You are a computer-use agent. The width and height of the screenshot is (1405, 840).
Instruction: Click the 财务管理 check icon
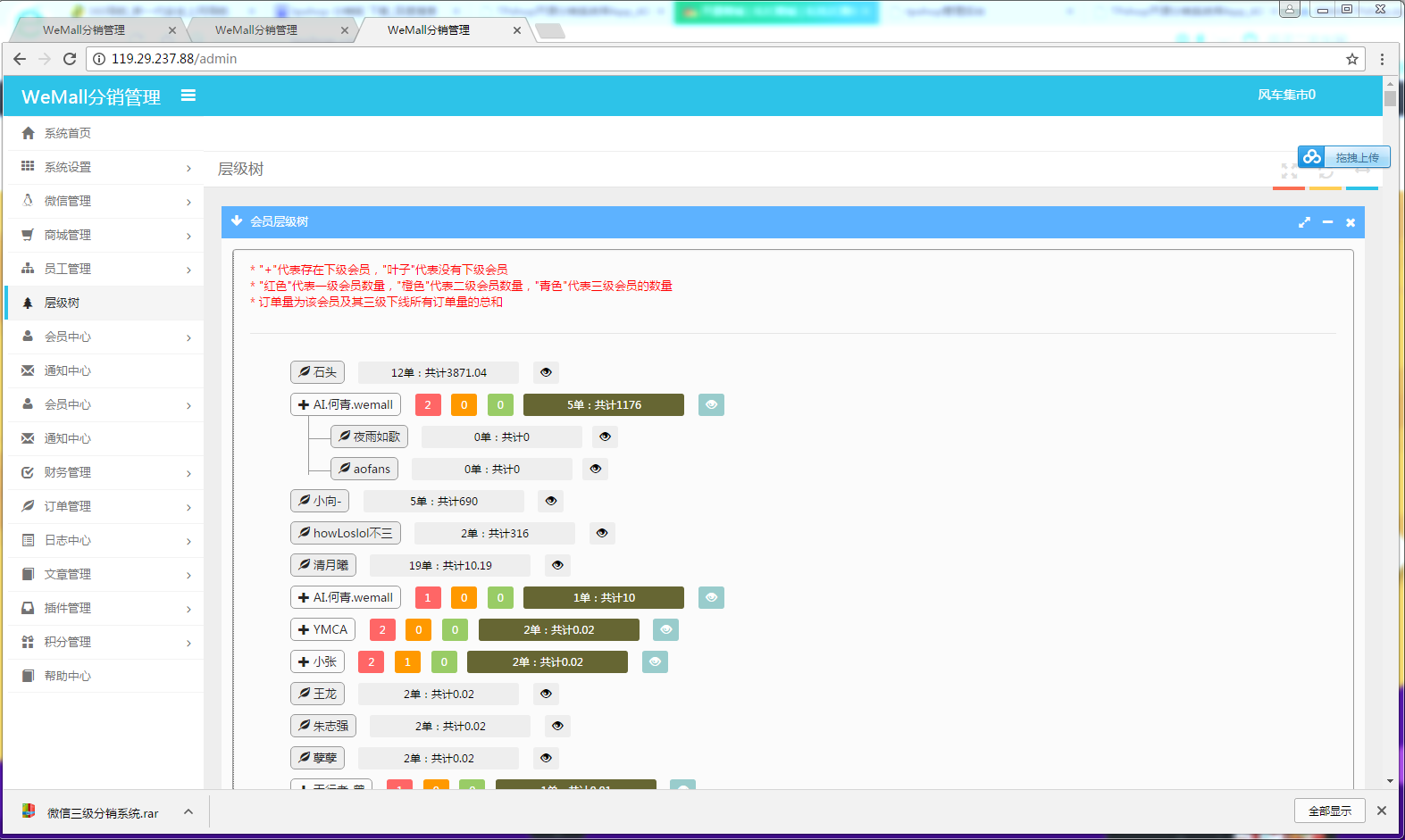28,472
